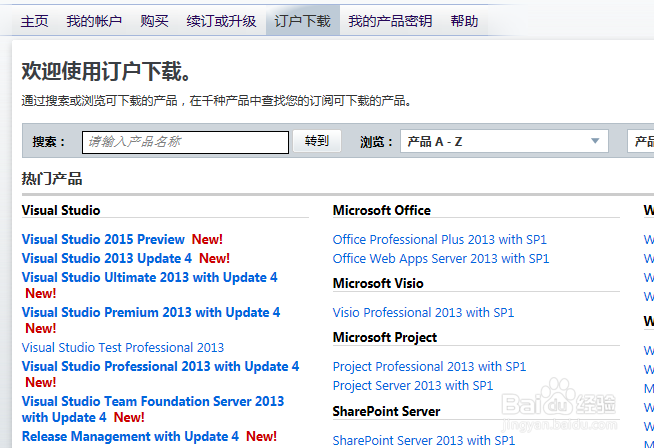Open SharePoint Server 2013 with SP1 link

(x=424, y=440)
